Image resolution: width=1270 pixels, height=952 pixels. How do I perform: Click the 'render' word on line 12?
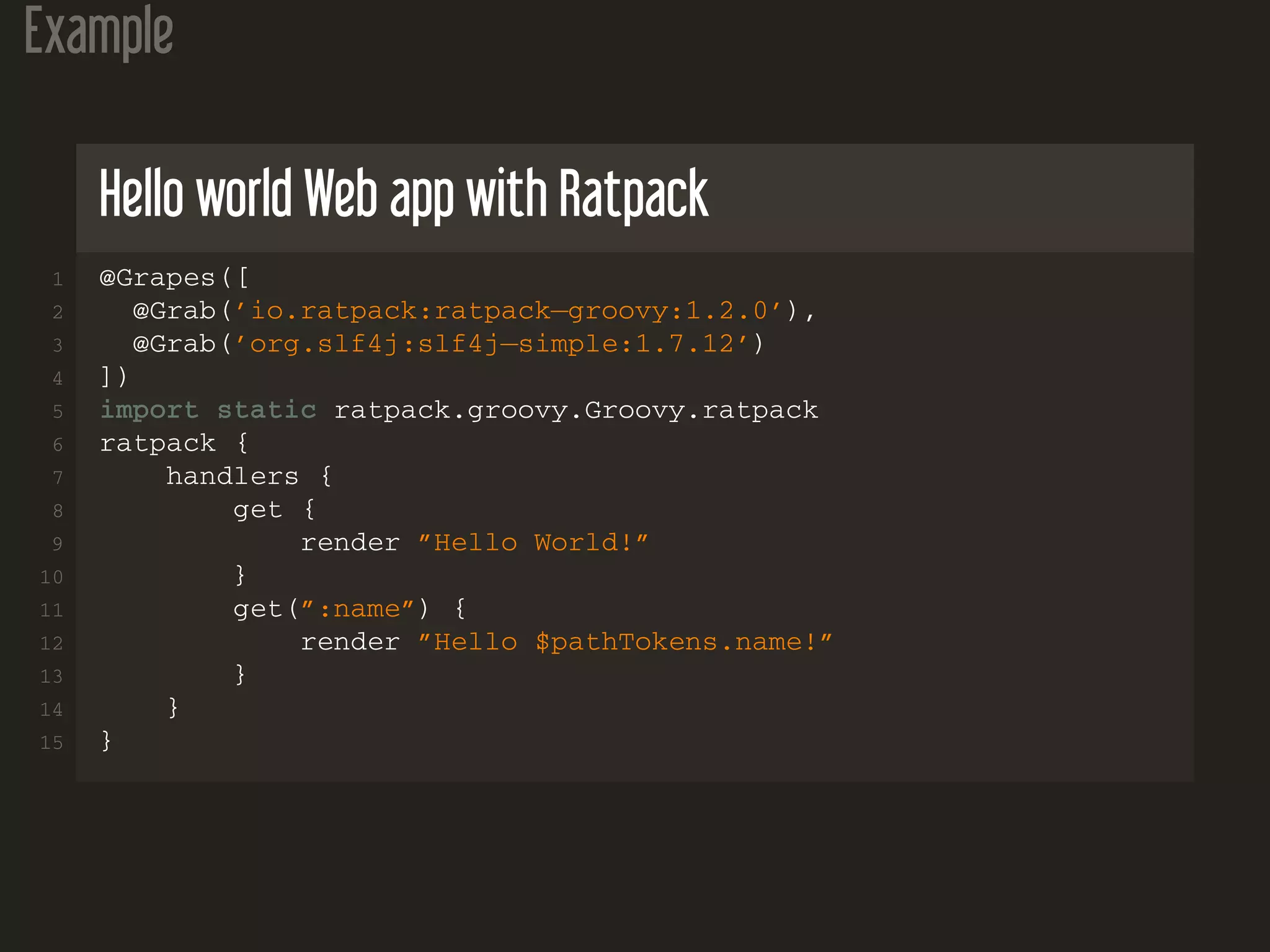[x=350, y=642]
